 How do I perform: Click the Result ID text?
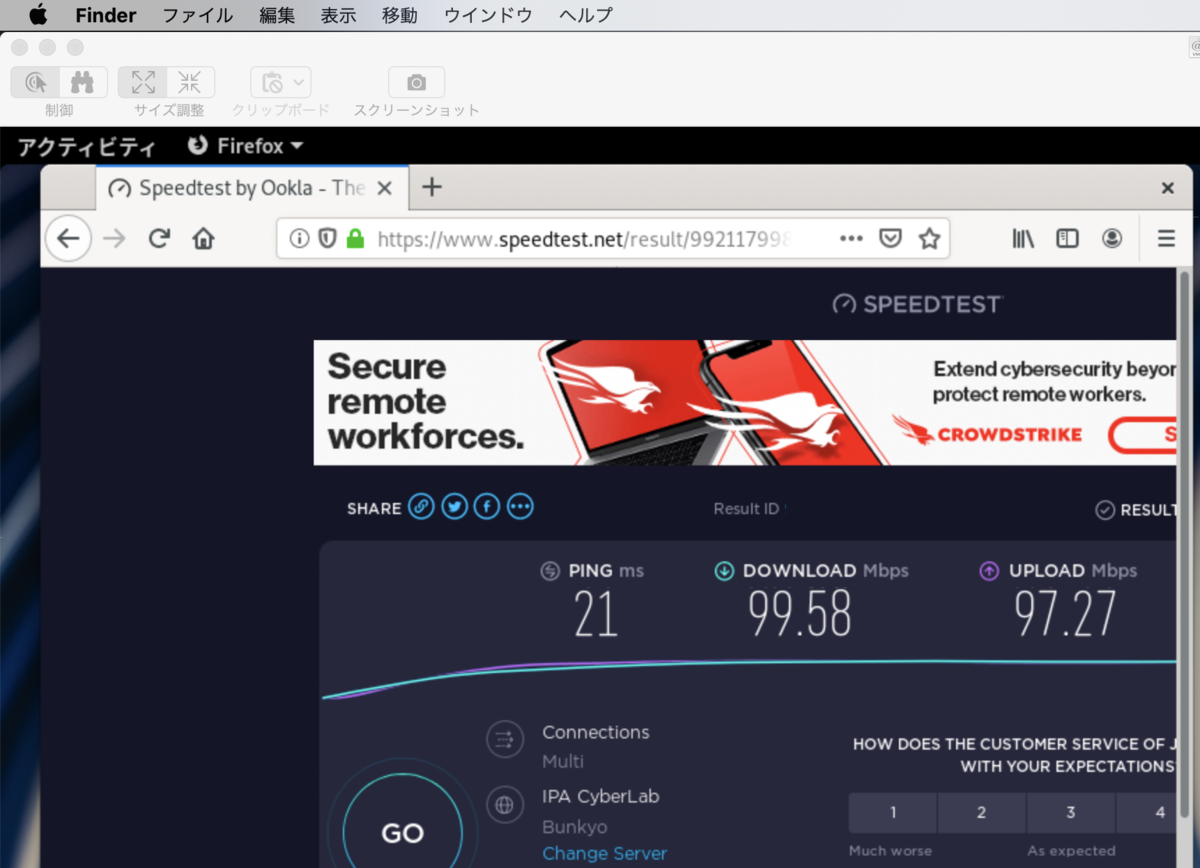click(746, 509)
